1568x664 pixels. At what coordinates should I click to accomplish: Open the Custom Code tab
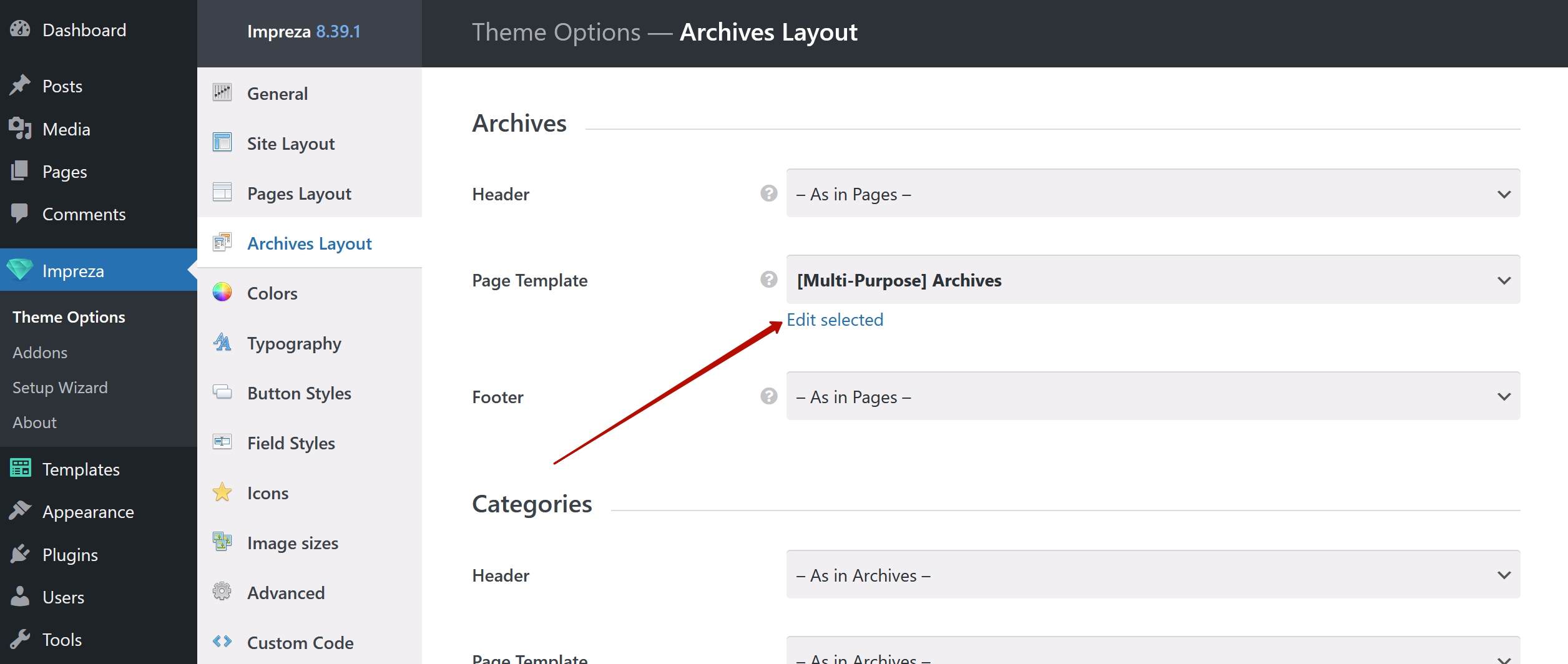[x=310, y=642]
